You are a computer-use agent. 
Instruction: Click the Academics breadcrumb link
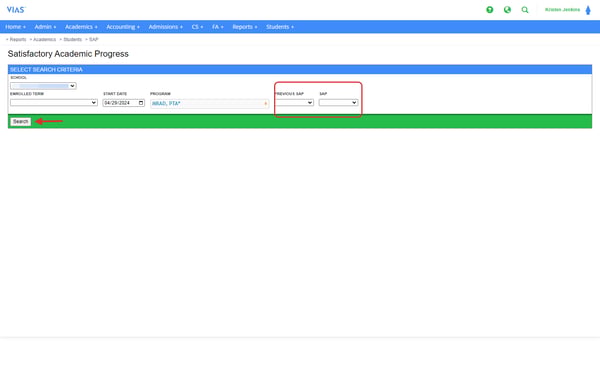pyautogui.click(x=44, y=39)
